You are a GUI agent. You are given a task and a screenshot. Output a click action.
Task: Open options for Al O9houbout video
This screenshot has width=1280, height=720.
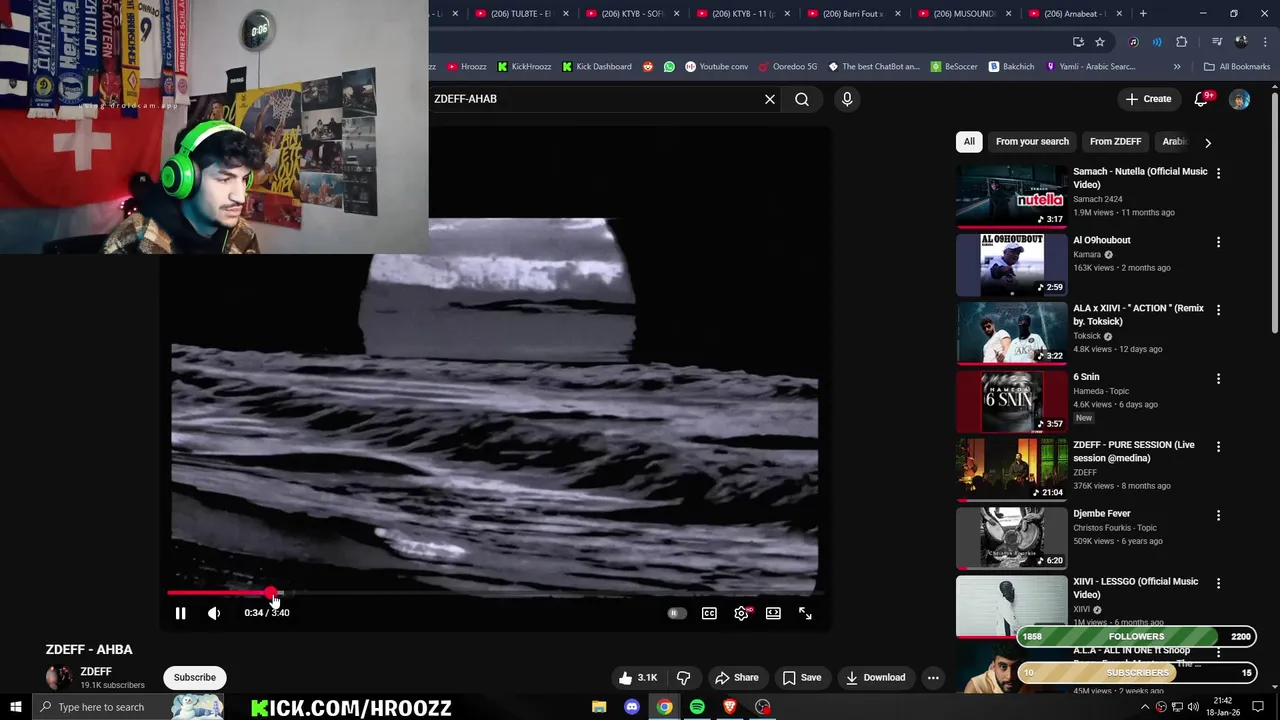click(x=1218, y=242)
